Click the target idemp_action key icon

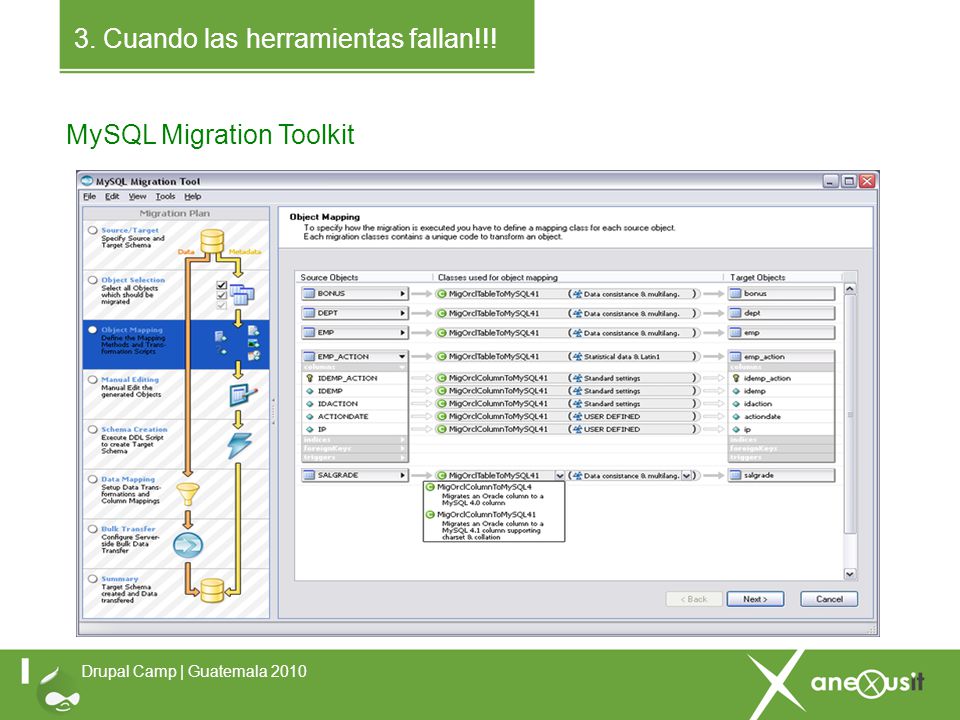click(x=737, y=378)
